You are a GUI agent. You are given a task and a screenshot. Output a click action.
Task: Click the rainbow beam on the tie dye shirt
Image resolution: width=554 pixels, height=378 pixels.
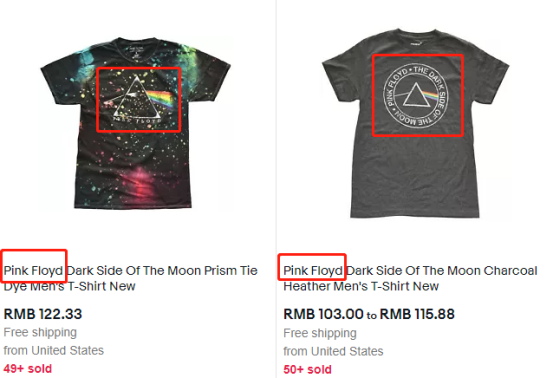pos(161,99)
